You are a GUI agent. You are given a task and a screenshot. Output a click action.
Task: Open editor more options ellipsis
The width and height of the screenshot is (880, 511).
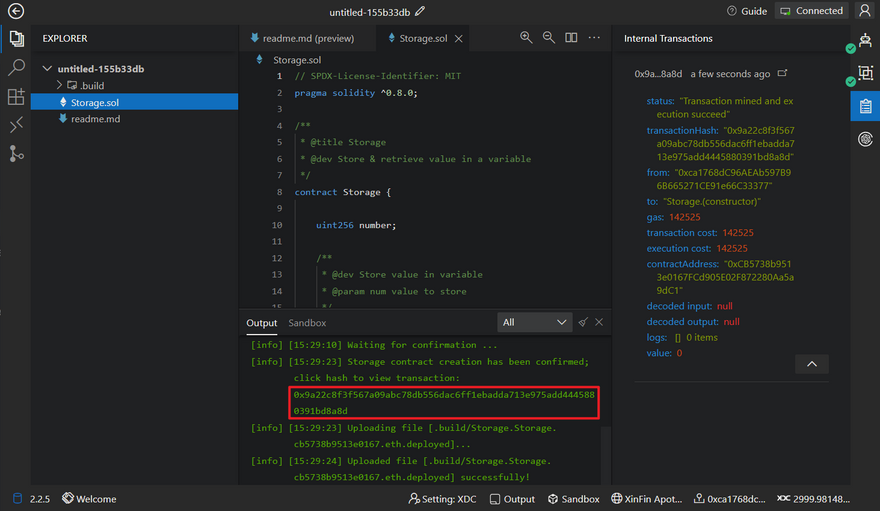594,38
